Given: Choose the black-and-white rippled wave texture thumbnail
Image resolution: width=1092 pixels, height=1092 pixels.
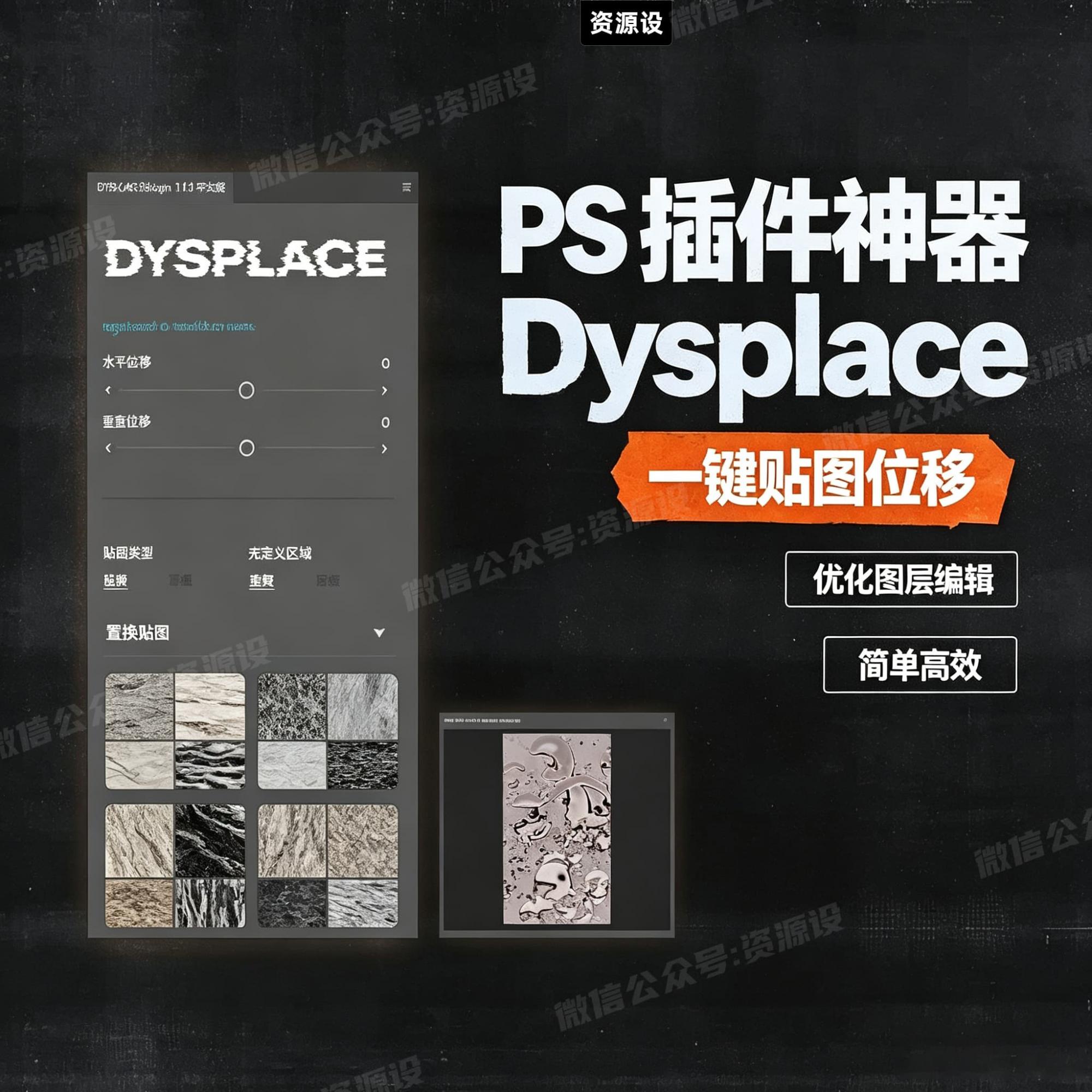Looking at the screenshot, I should [x=210, y=765].
